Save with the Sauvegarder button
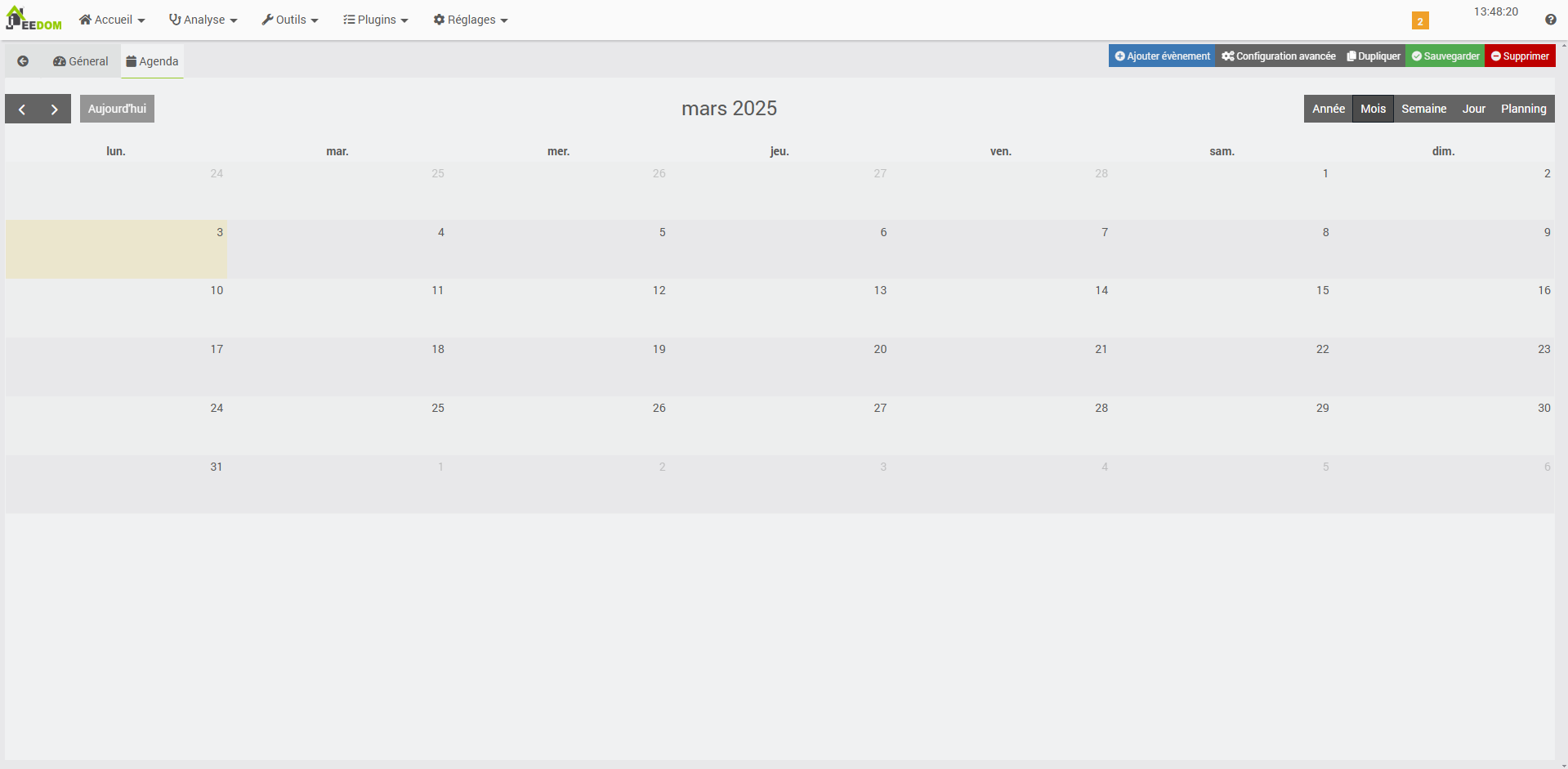This screenshot has height=769, width=1568. pyautogui.click(x=1445, y=56)
